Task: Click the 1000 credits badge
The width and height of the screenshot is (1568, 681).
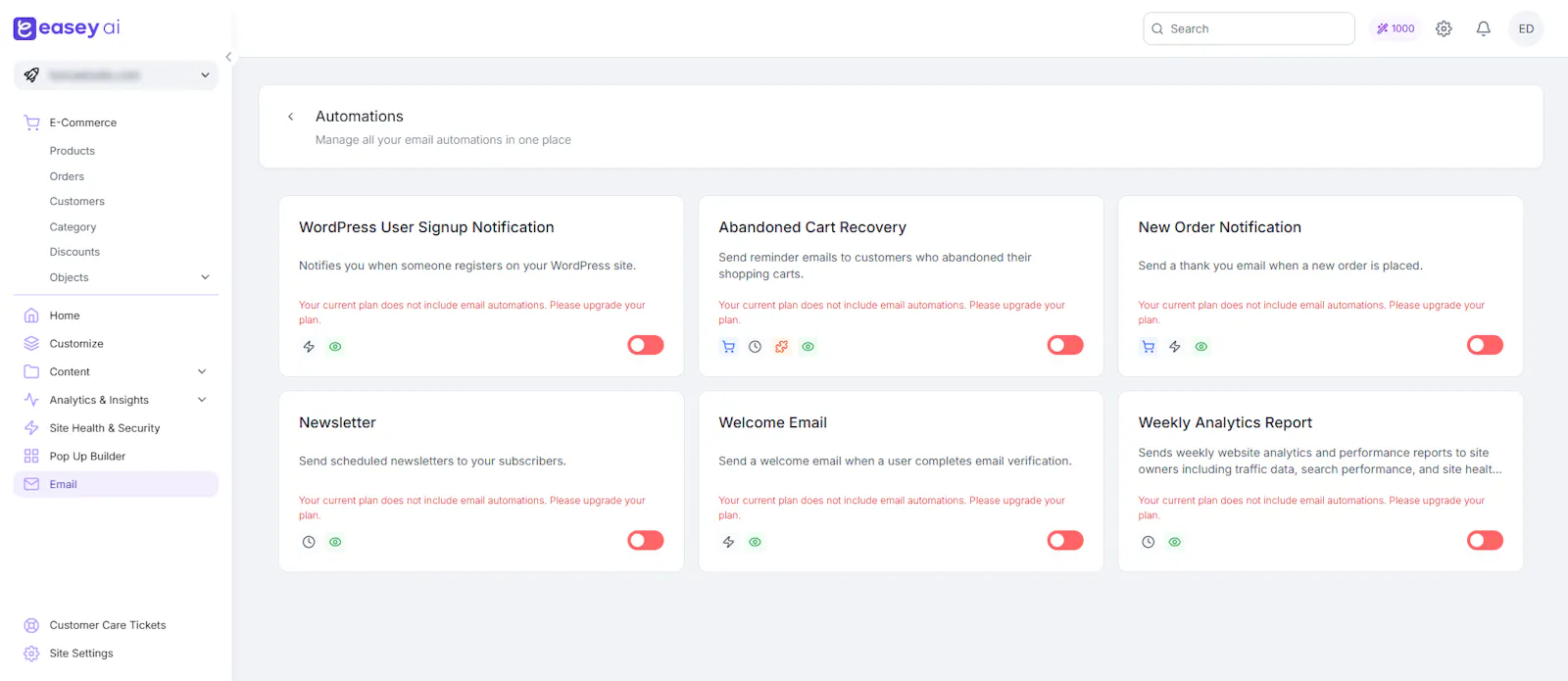Action: [1396, 28]
